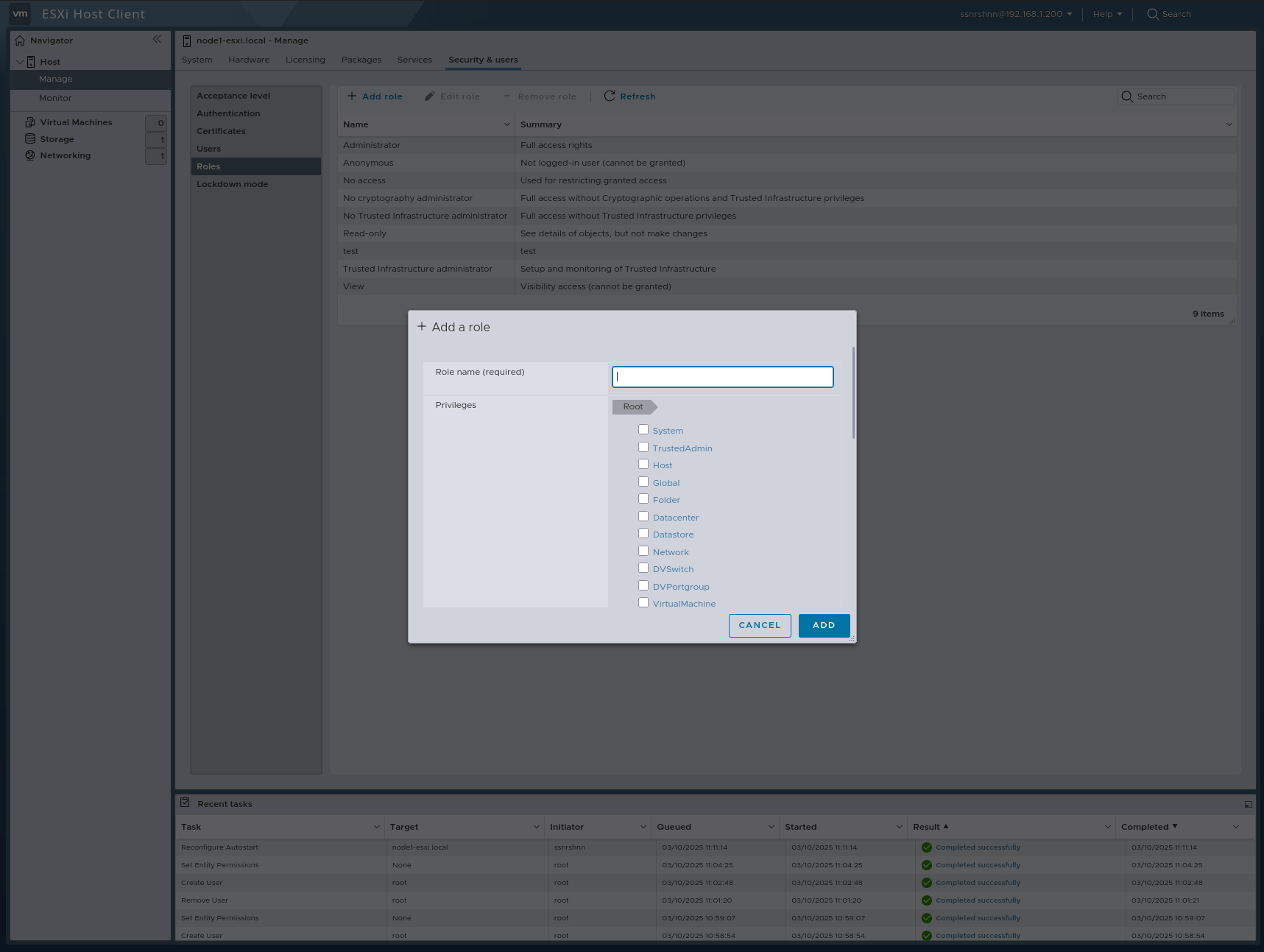Open the Virtual Machines navigator icon
The image size is (1264, 952).
click(x=29, y=121)
